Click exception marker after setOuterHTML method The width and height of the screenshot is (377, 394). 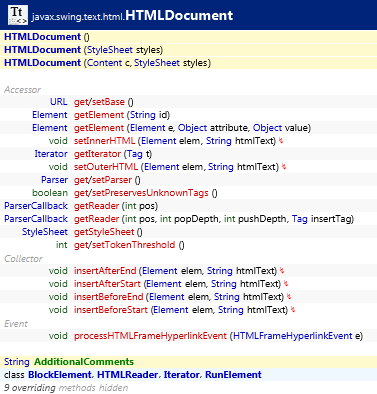pyautogui.click(x=284, y=167)
